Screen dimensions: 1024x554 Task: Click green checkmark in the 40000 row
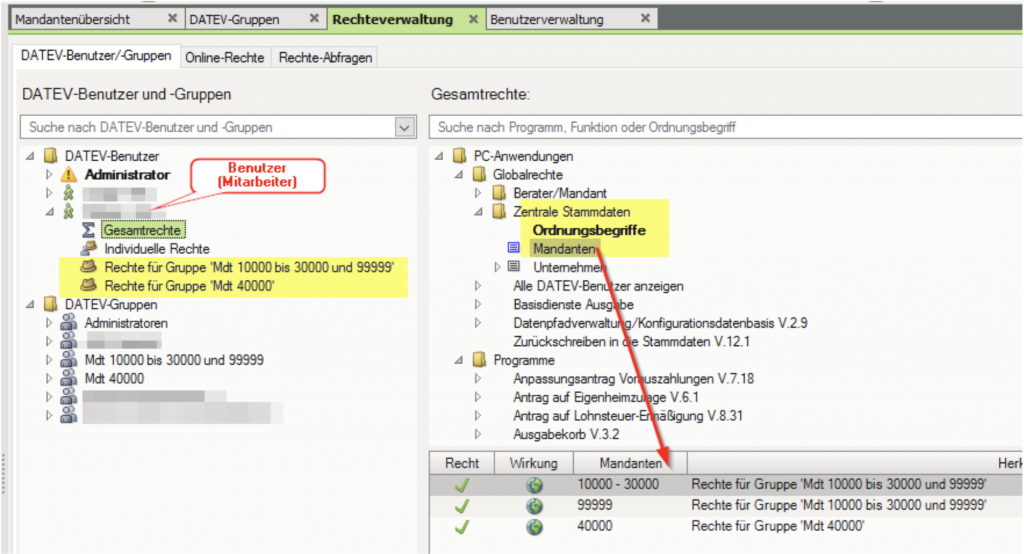[461, 526]
